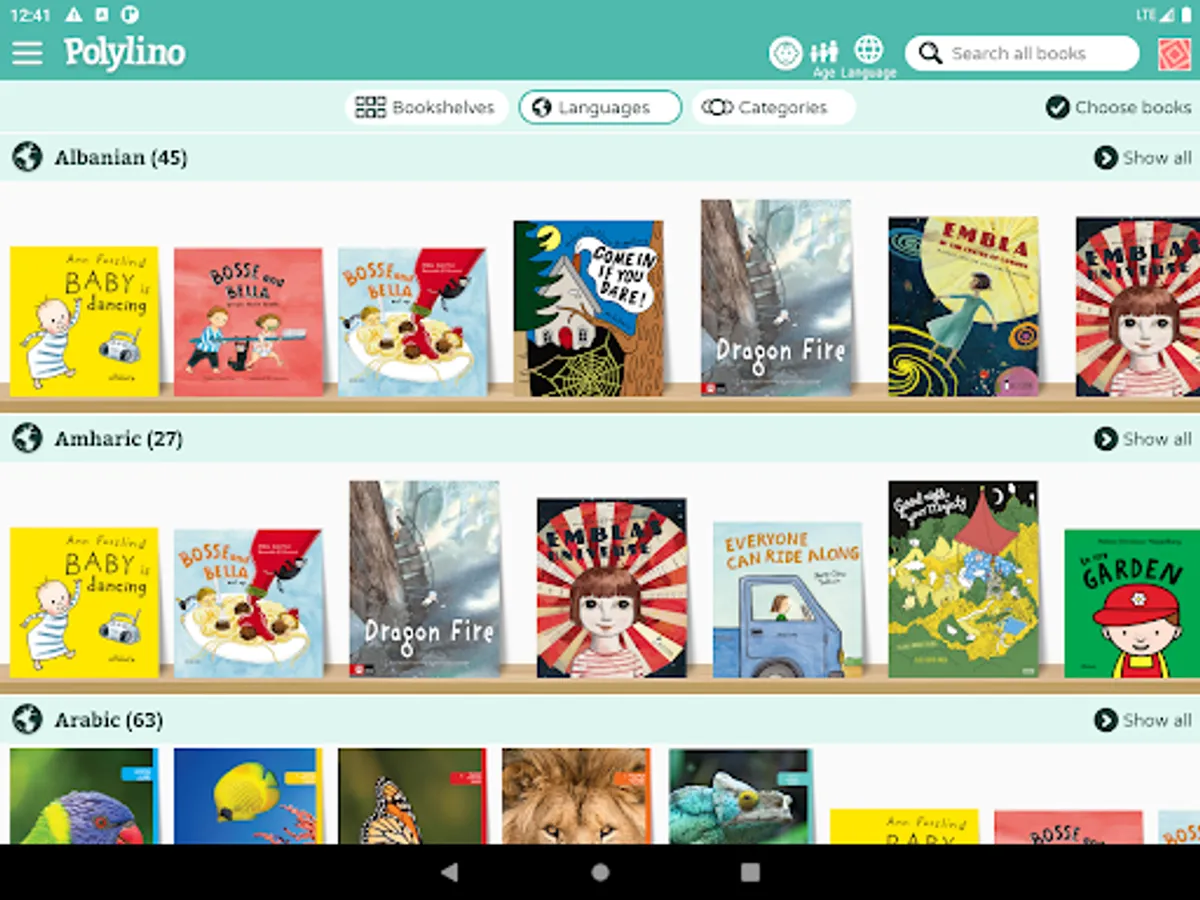Open the lion book cover

coord(576,796)
